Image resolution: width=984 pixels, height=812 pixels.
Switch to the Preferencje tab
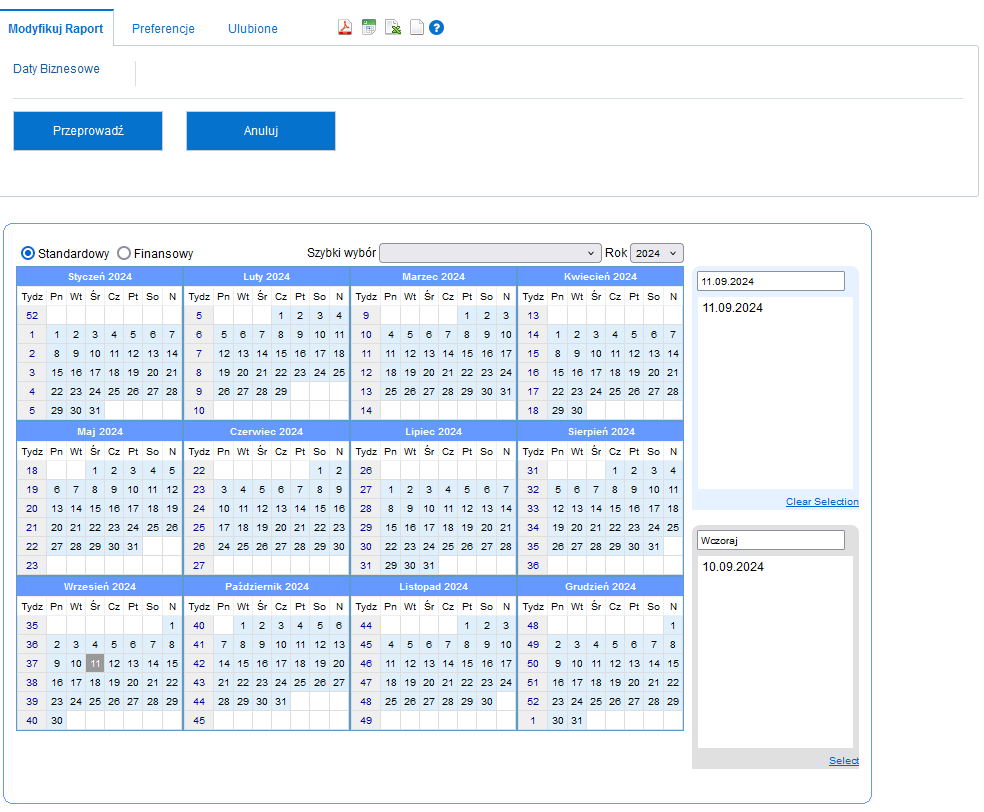point(163,29)
